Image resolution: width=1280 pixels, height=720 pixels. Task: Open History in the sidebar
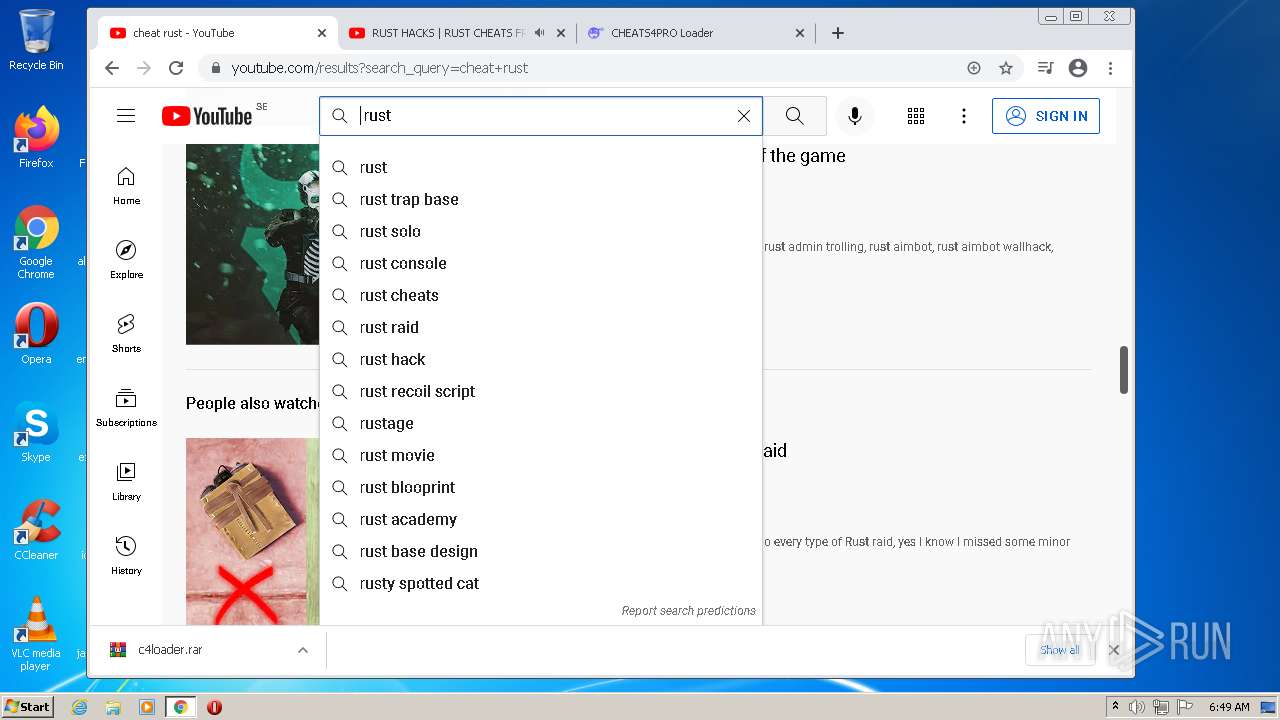(x=126, y=556)
